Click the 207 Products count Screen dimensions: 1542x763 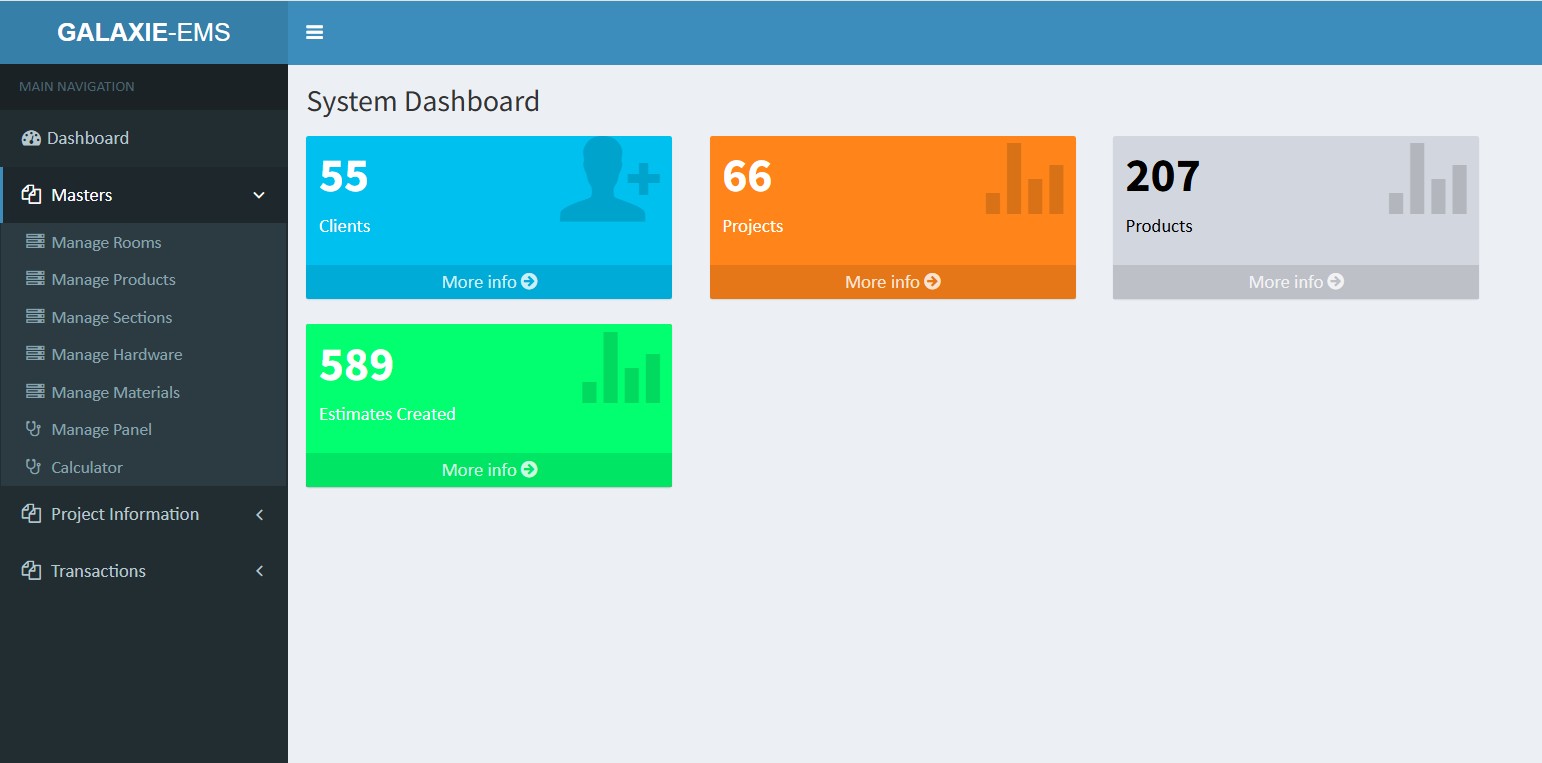[x=1162, y=177]
